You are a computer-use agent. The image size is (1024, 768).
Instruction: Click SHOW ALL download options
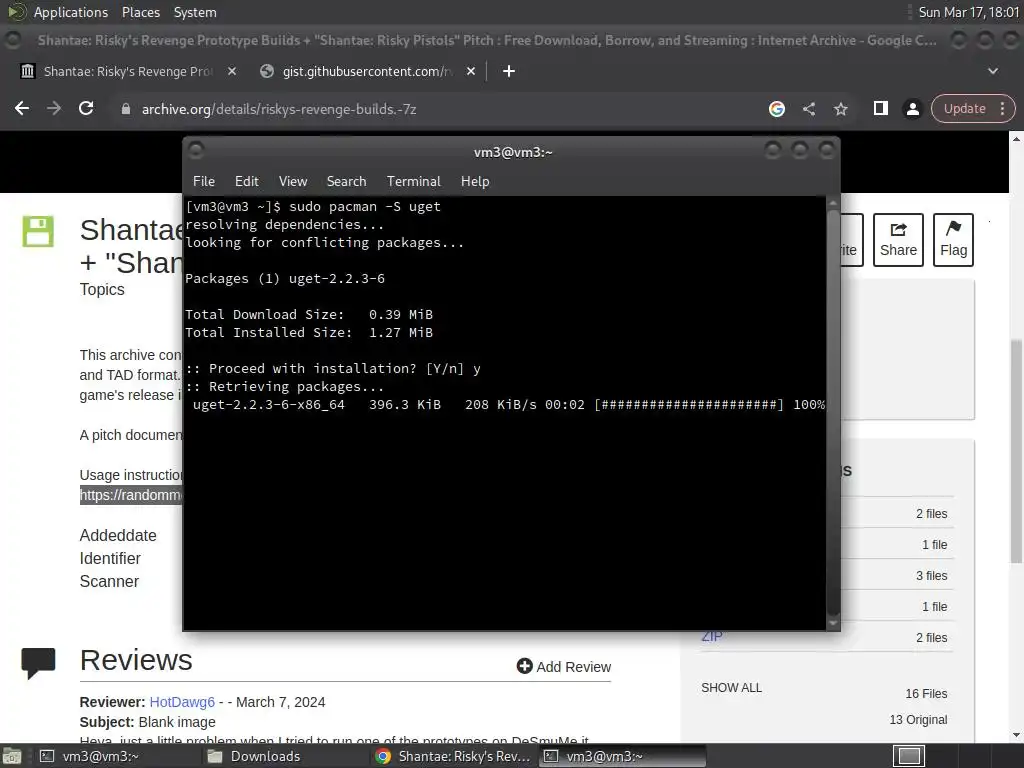tap(731, 688)
